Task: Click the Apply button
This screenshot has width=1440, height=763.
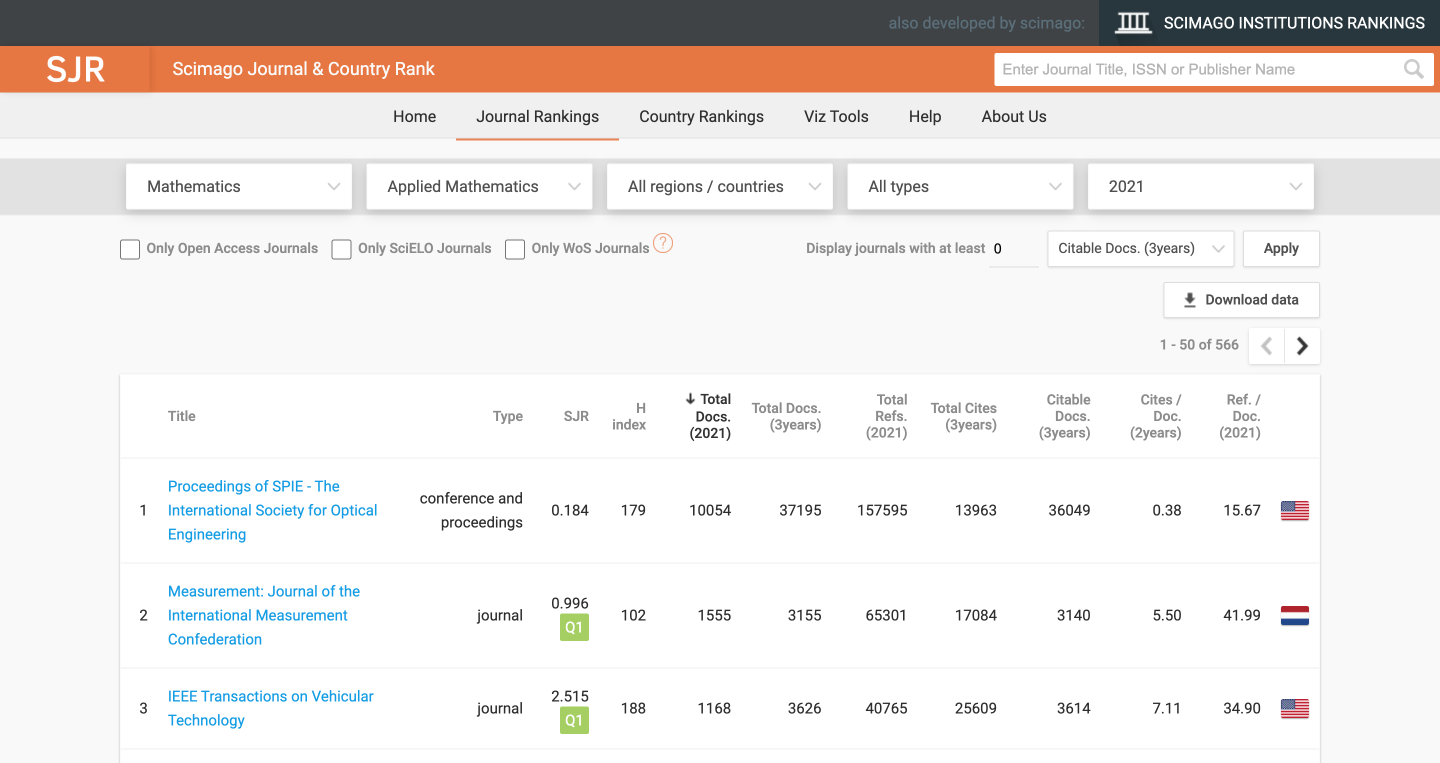Action: click(x=1281, y=249)
